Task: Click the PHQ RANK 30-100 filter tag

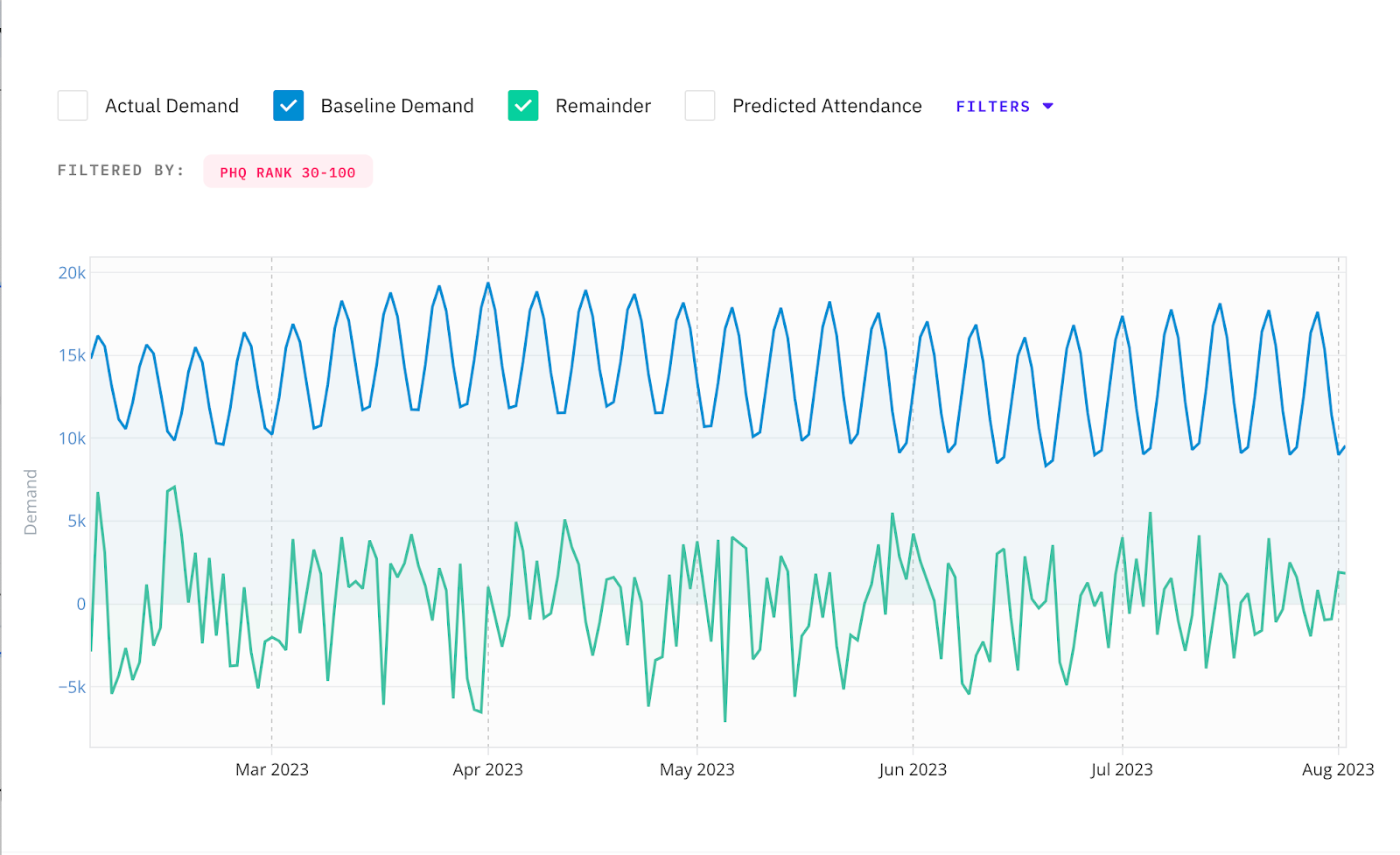Action: tap(288, 172)
